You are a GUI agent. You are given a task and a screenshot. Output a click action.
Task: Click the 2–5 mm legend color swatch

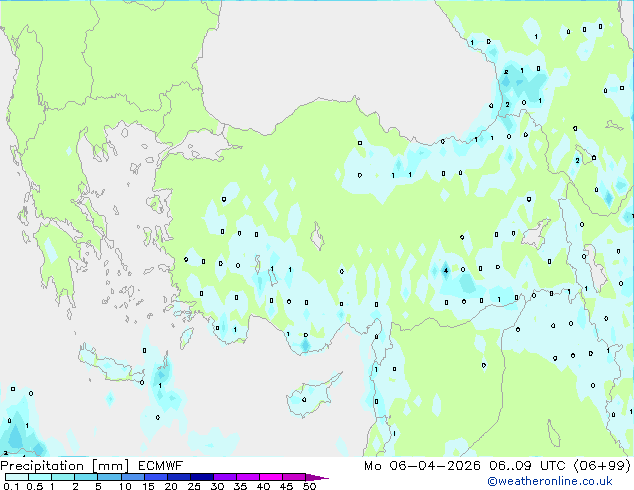(x=86, y=477)
